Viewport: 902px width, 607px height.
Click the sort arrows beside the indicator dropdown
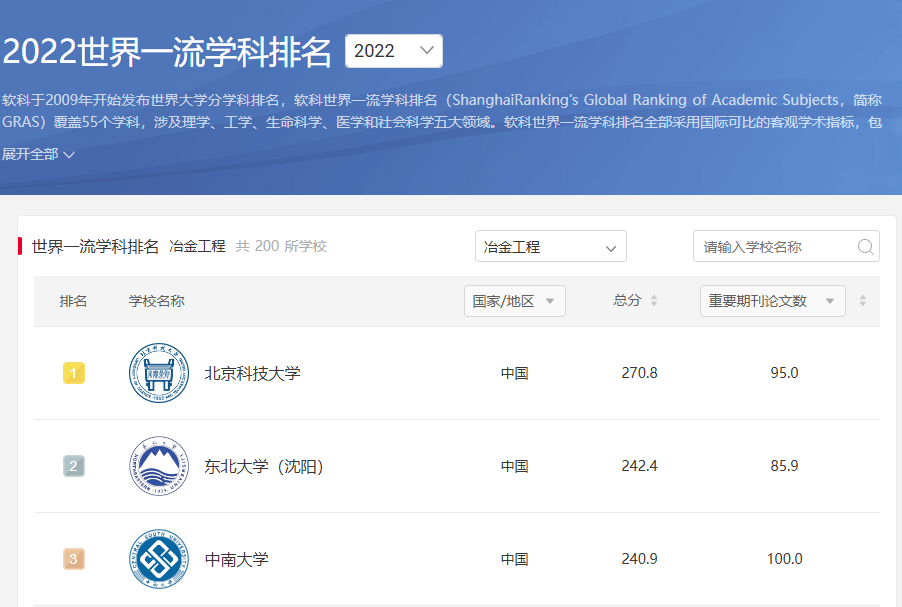click(x=863, y=300)
